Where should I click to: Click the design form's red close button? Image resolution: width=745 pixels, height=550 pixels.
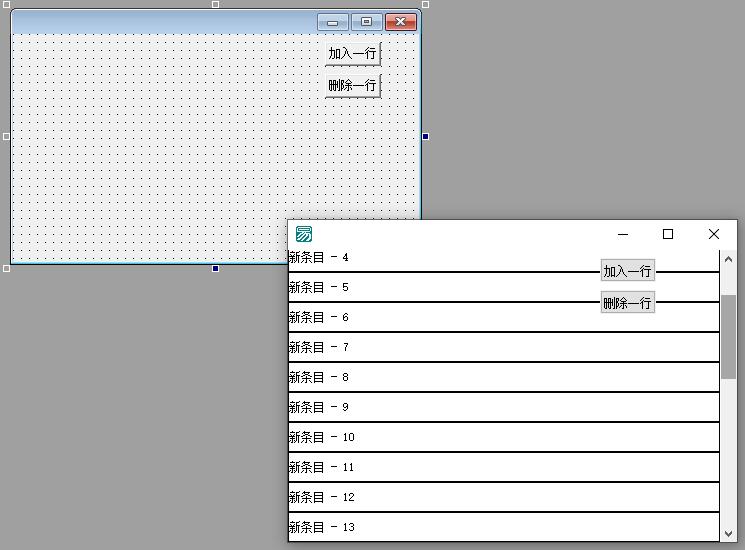(x=401, y=22)
